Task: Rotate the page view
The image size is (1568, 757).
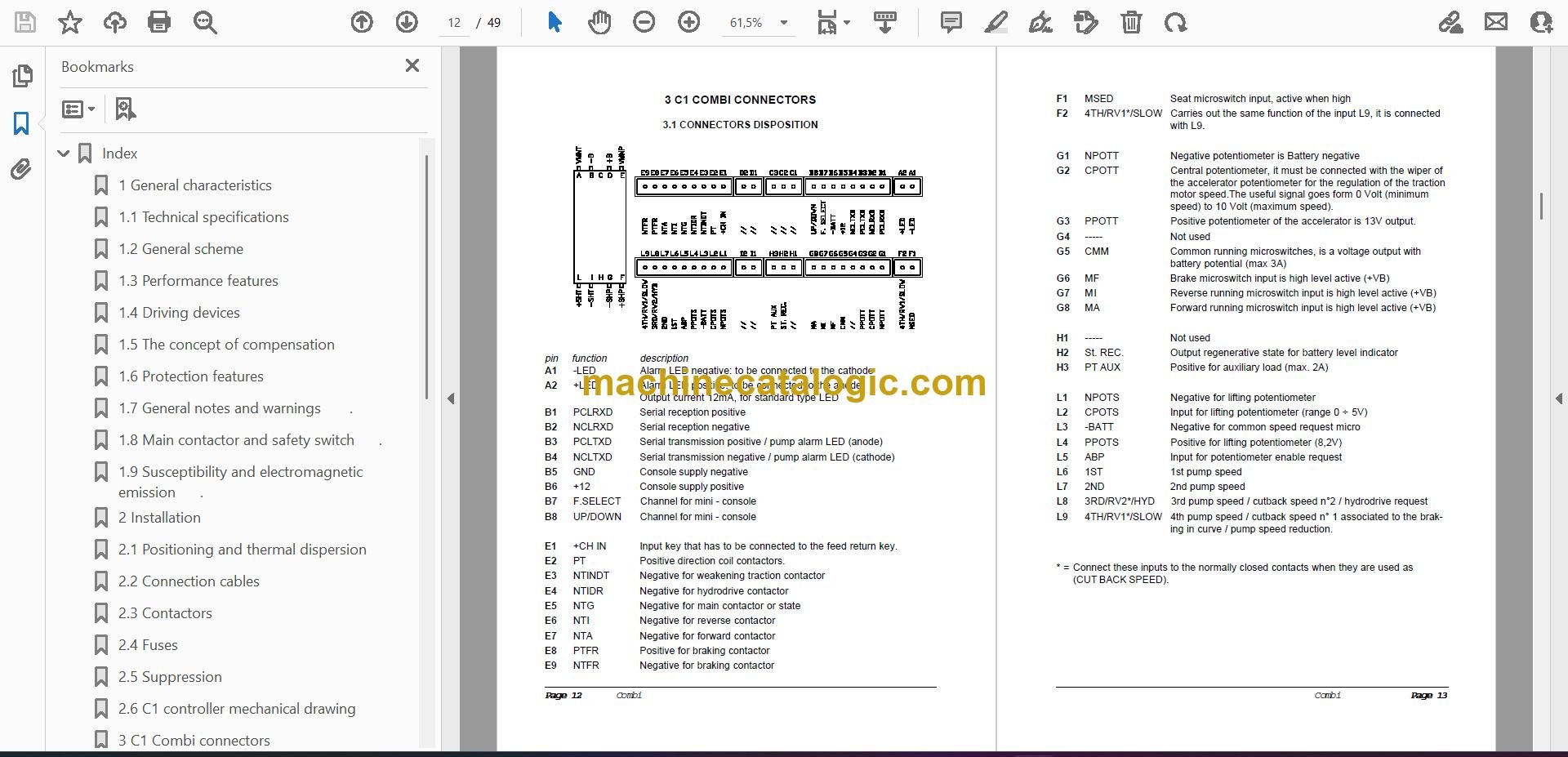Action: pos(1176,22)
